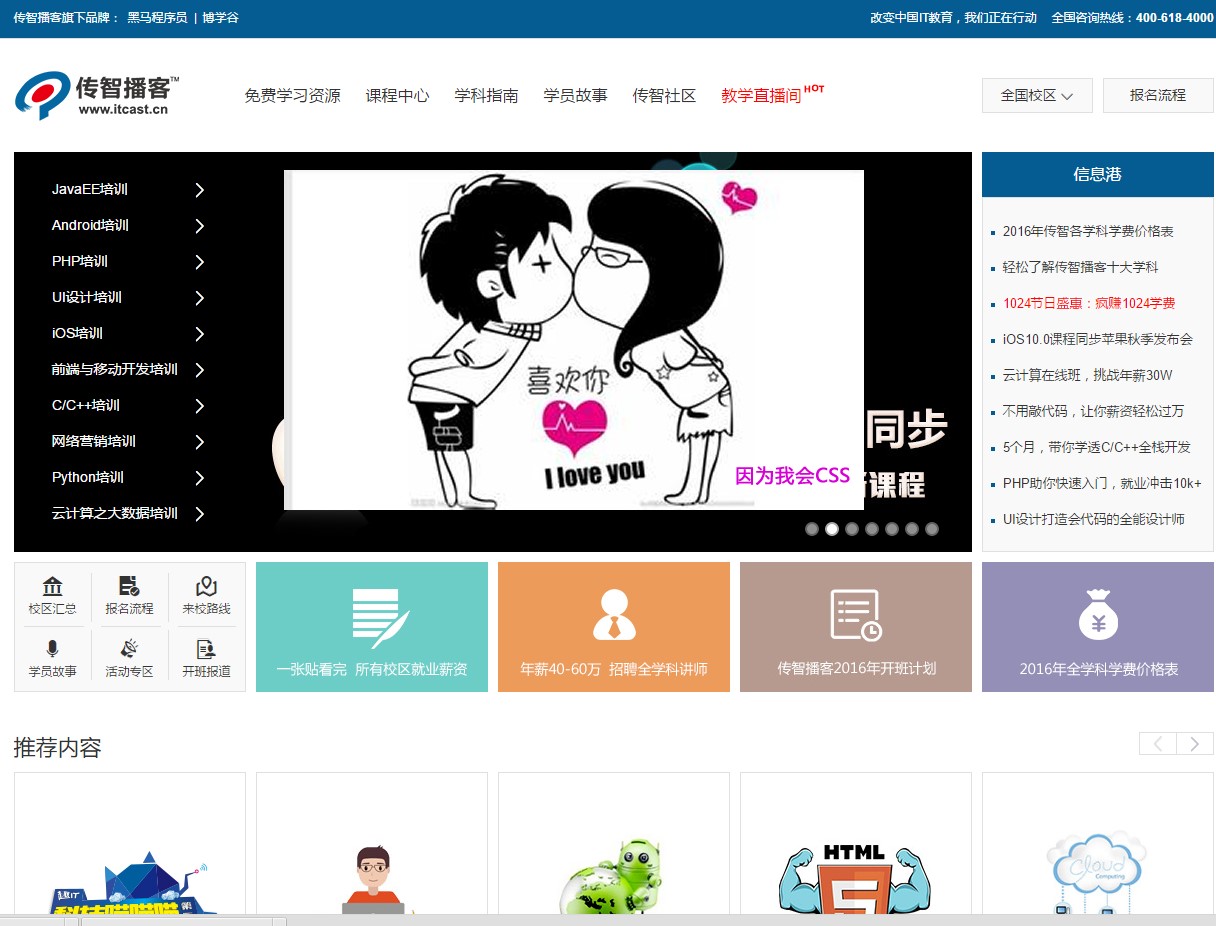Open the 传智社区 nav item

(x=664, y=96)
